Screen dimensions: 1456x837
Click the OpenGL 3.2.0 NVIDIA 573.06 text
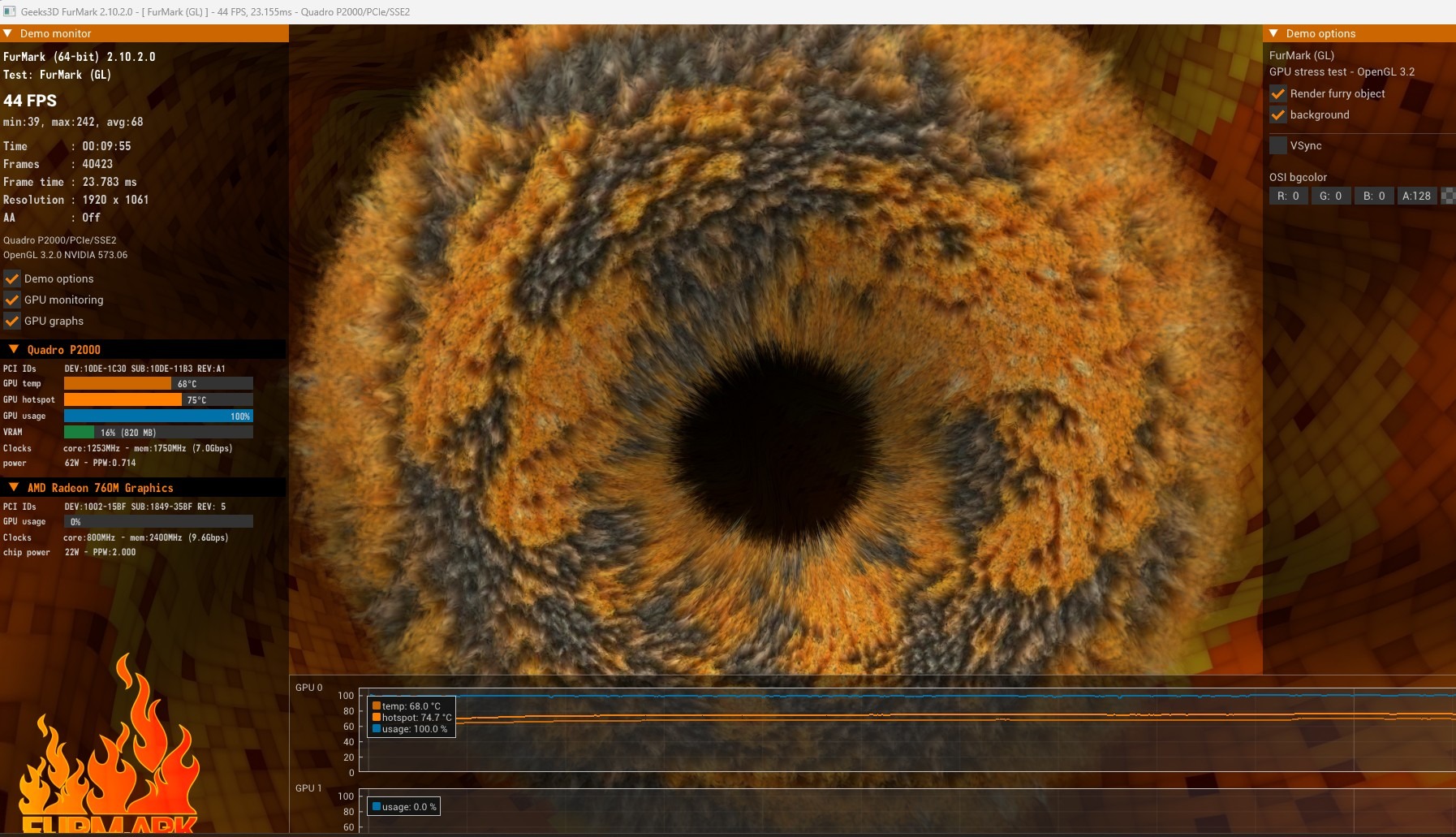pos(65,255)
